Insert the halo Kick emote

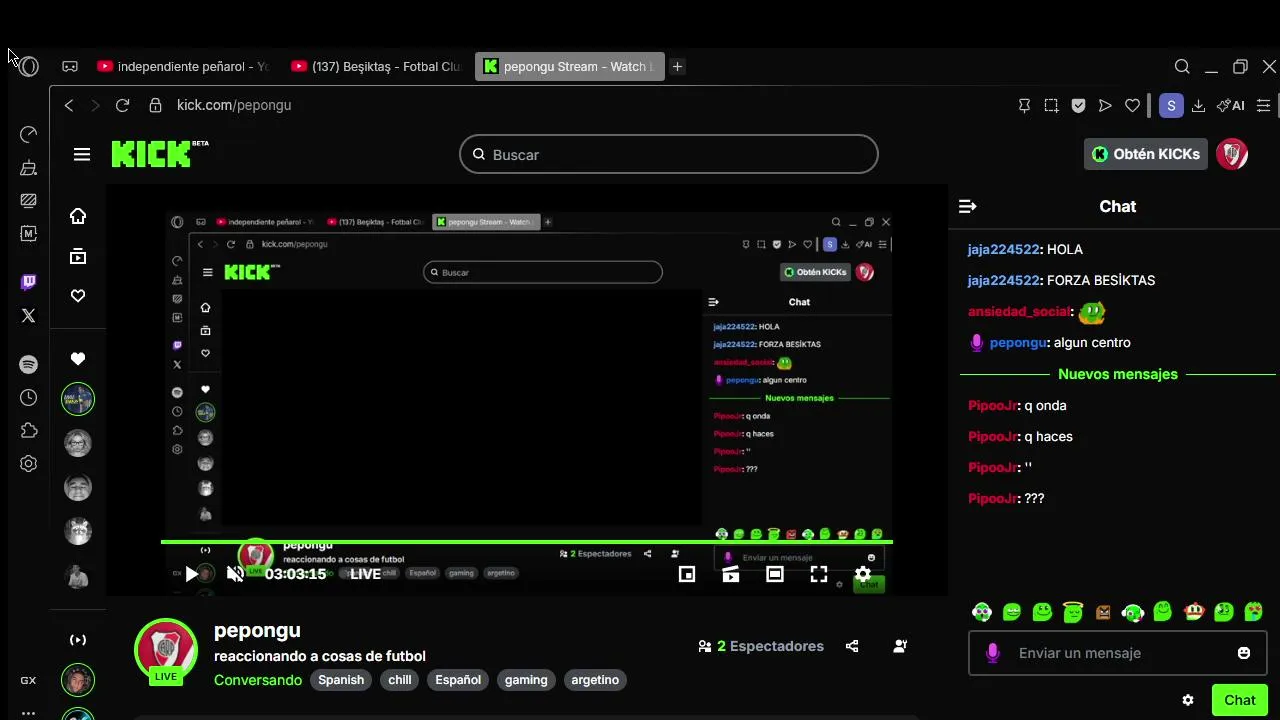click(1073, 612)
